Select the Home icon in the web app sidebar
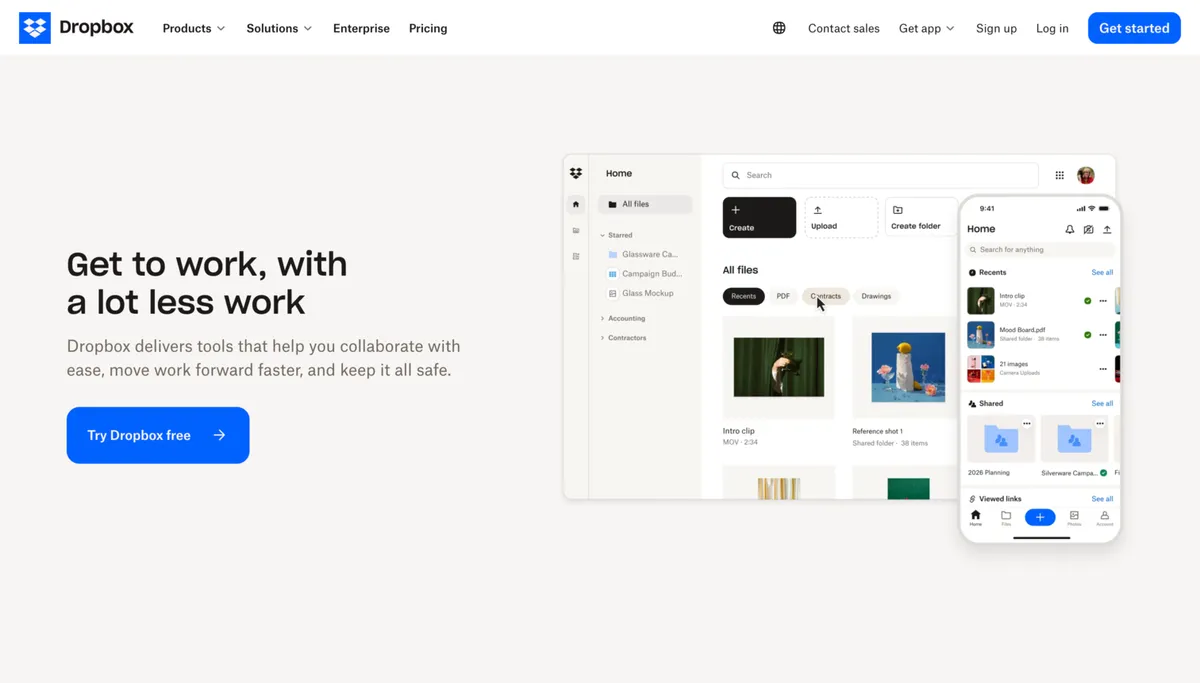Image resolution: width=1200 pixels, height=683 pixels. pyautogui.click(x=576, y=204)
